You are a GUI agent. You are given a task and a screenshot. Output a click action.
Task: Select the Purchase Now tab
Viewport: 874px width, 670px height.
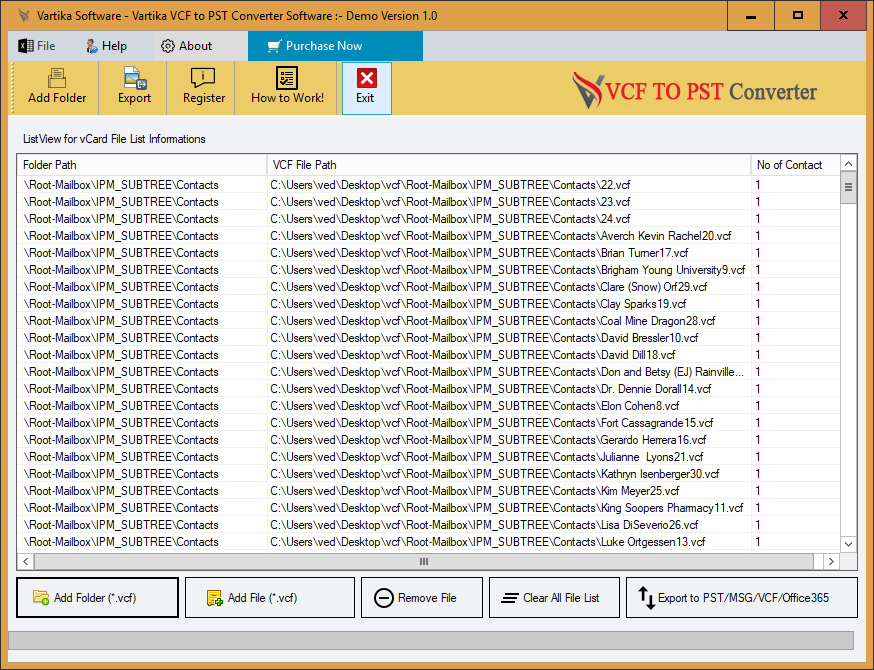click(335, 46)
